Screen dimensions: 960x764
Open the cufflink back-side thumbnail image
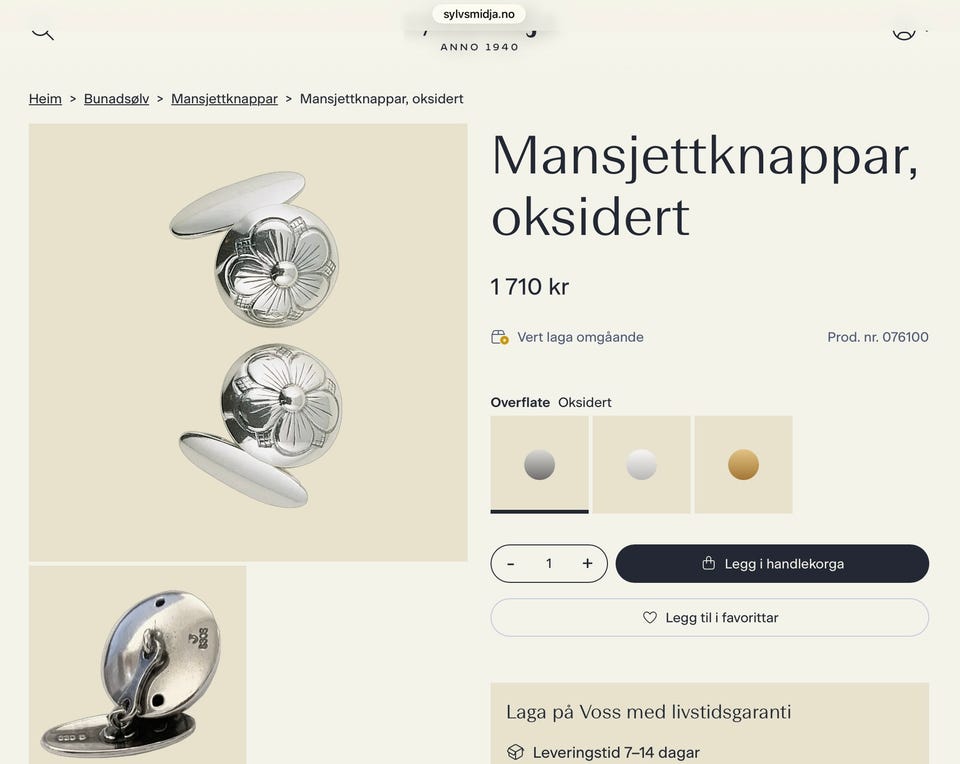point(138,665)
